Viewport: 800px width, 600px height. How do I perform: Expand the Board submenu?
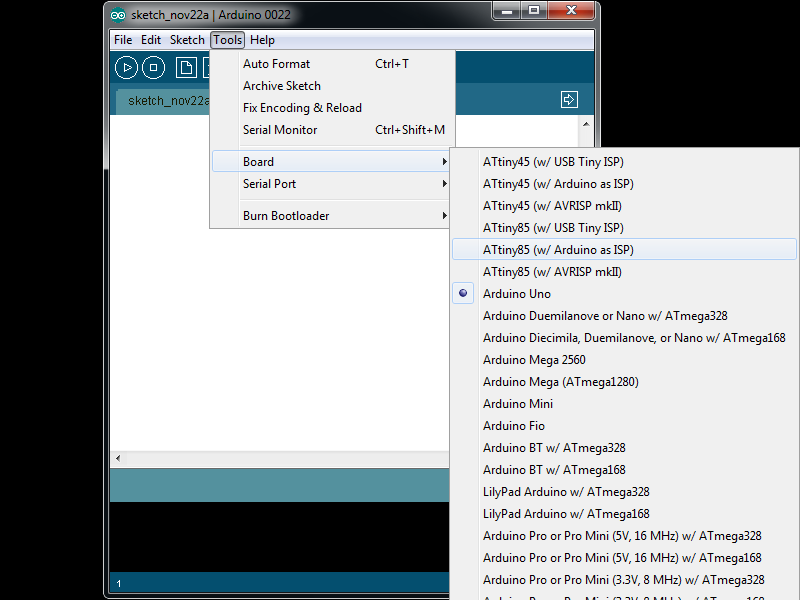pos(331,162)
